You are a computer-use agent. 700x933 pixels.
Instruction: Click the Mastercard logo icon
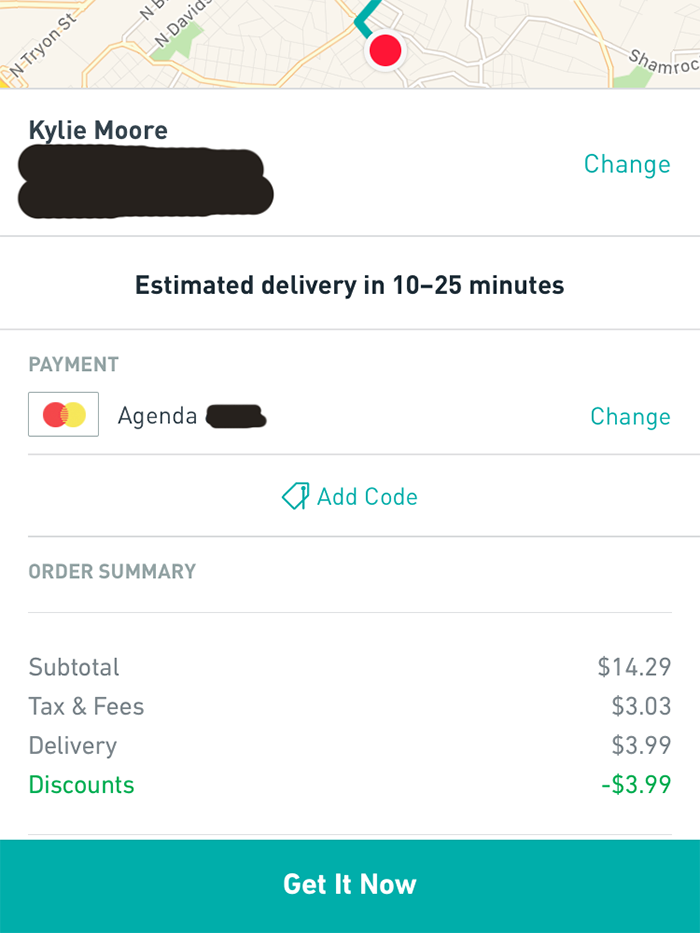click(63, 415)
